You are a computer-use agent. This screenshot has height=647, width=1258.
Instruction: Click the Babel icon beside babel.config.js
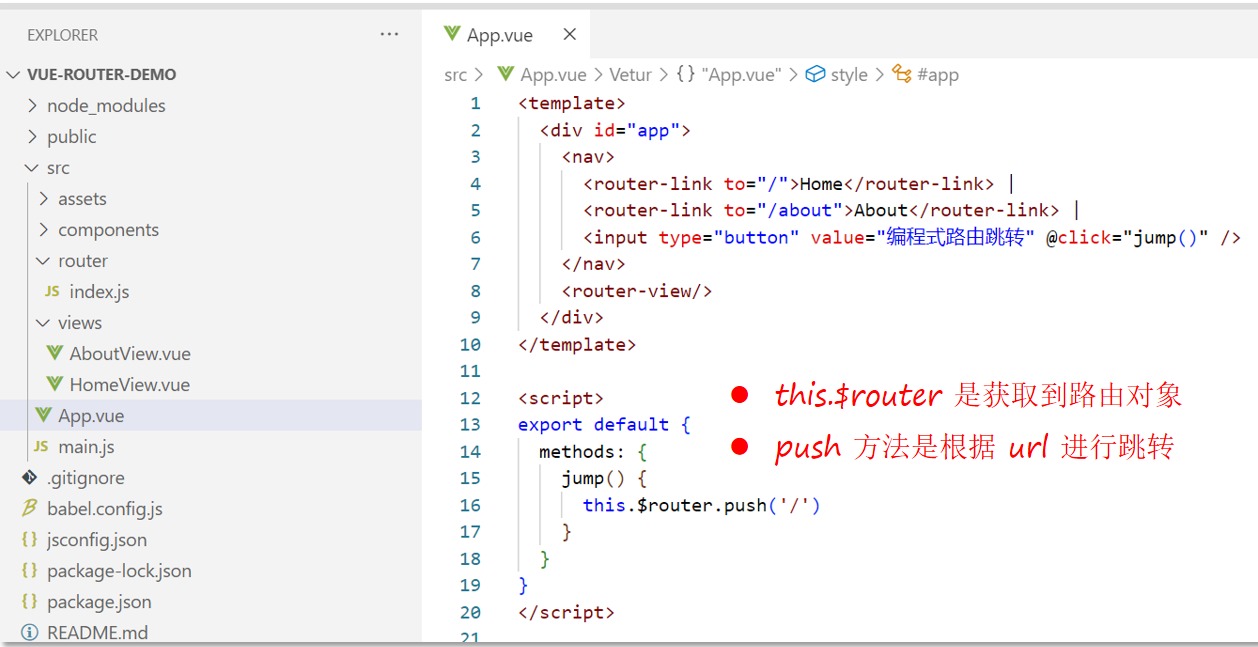[x=30, y=509]
